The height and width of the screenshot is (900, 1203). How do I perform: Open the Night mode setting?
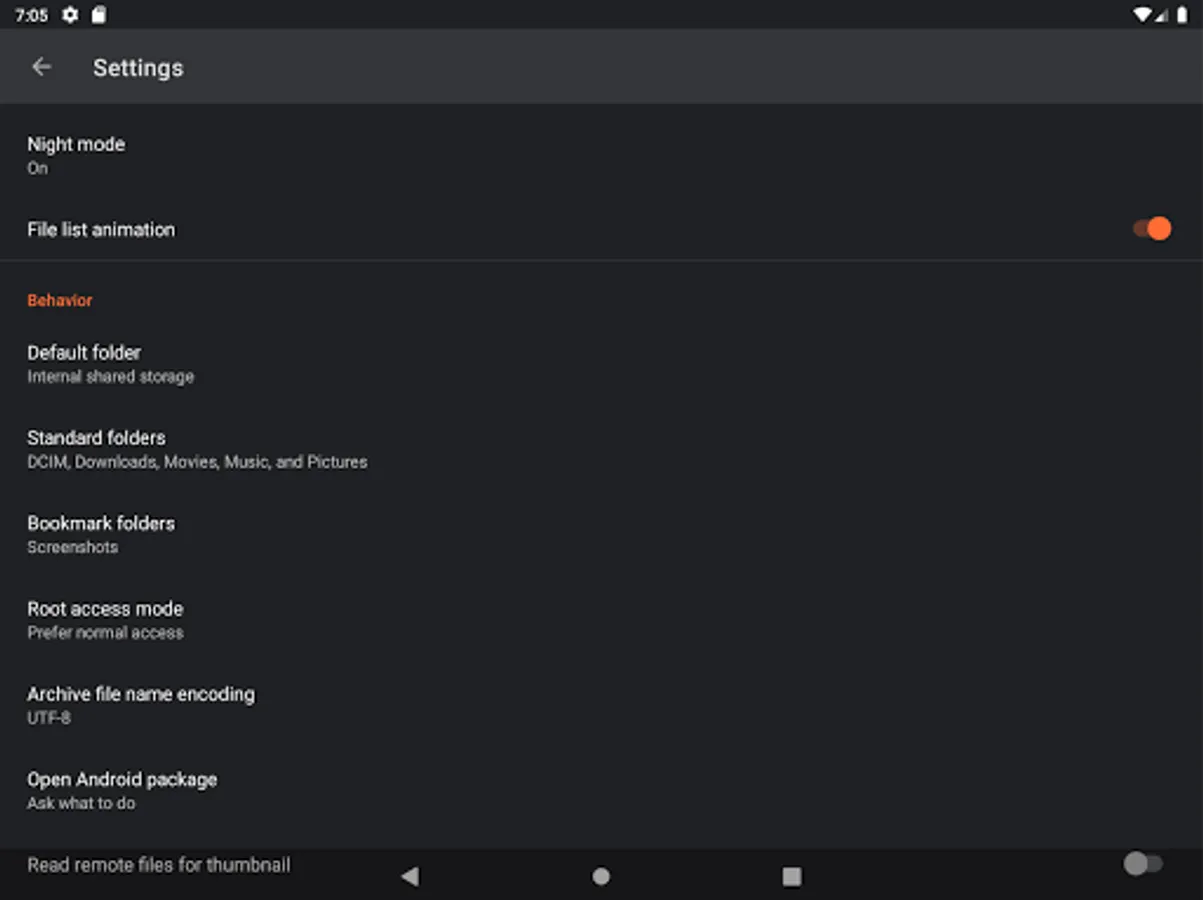601,155
